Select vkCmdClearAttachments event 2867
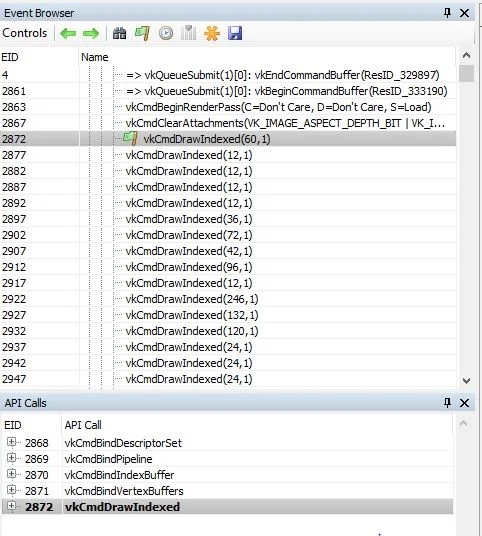The image size is (482, 536). (x=228, y=123)
